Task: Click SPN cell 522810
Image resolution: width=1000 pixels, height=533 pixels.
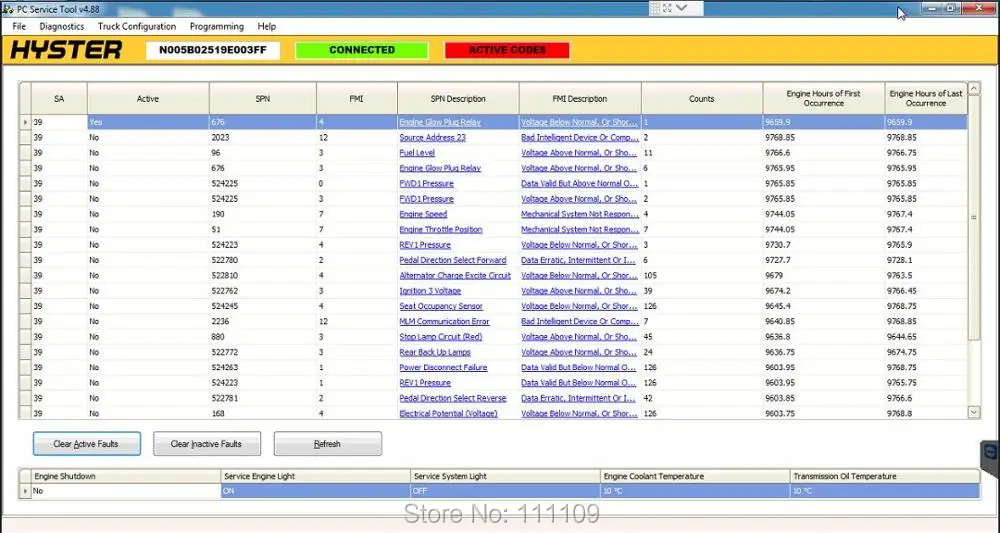Action: click(x=263, y=275)
